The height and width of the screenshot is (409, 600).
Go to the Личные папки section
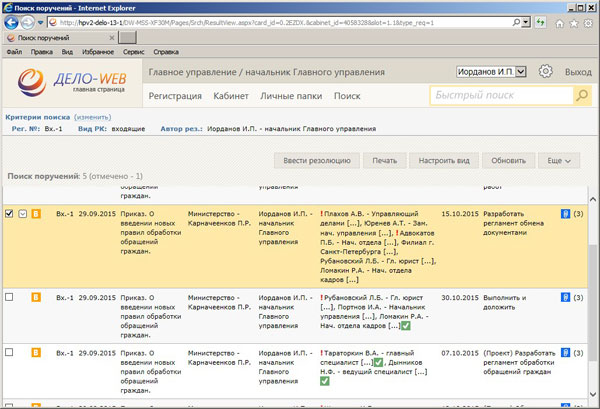pyautogui.click(x=291, y=96)
